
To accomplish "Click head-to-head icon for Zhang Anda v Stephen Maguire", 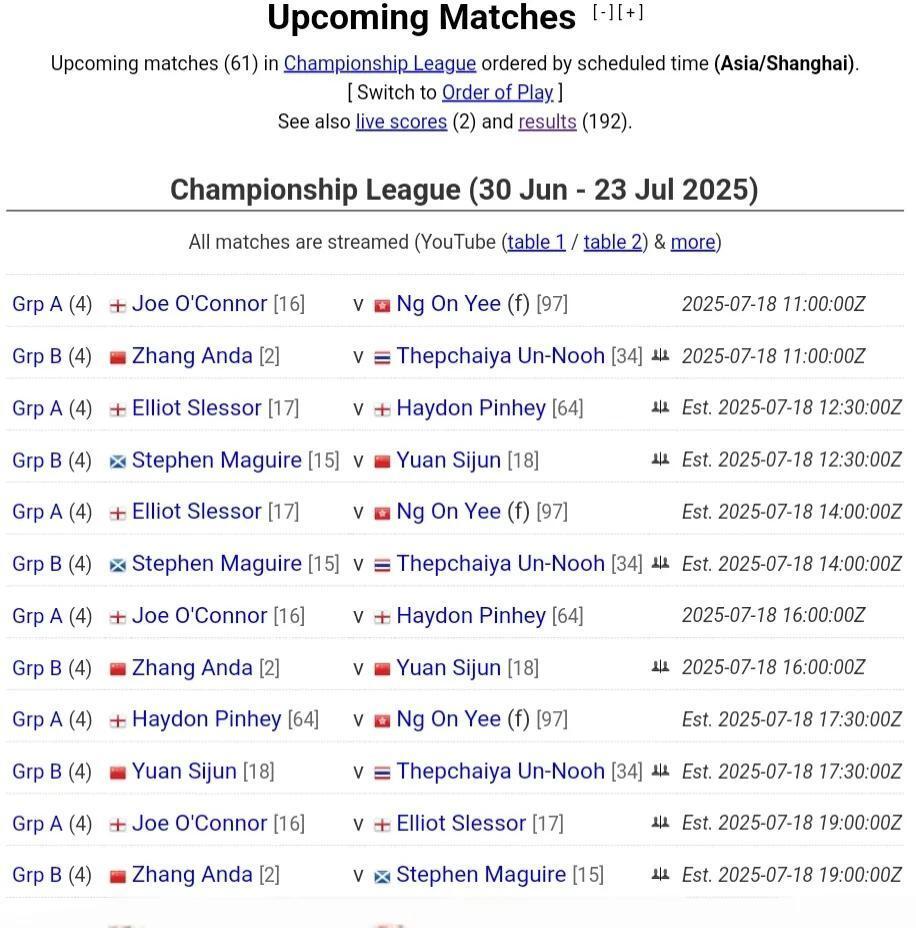I will 660,874.
